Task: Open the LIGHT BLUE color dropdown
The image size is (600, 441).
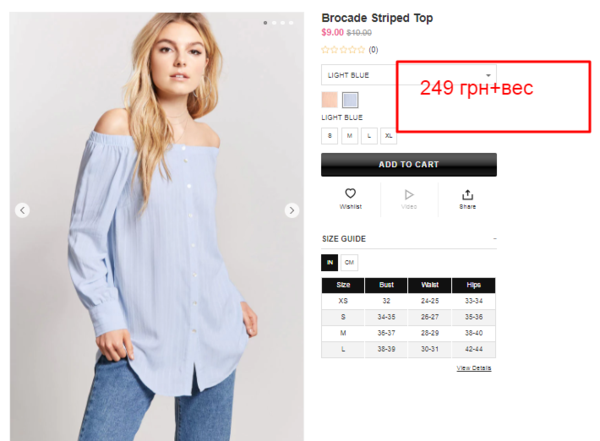Action: click(x=409, y=75)
